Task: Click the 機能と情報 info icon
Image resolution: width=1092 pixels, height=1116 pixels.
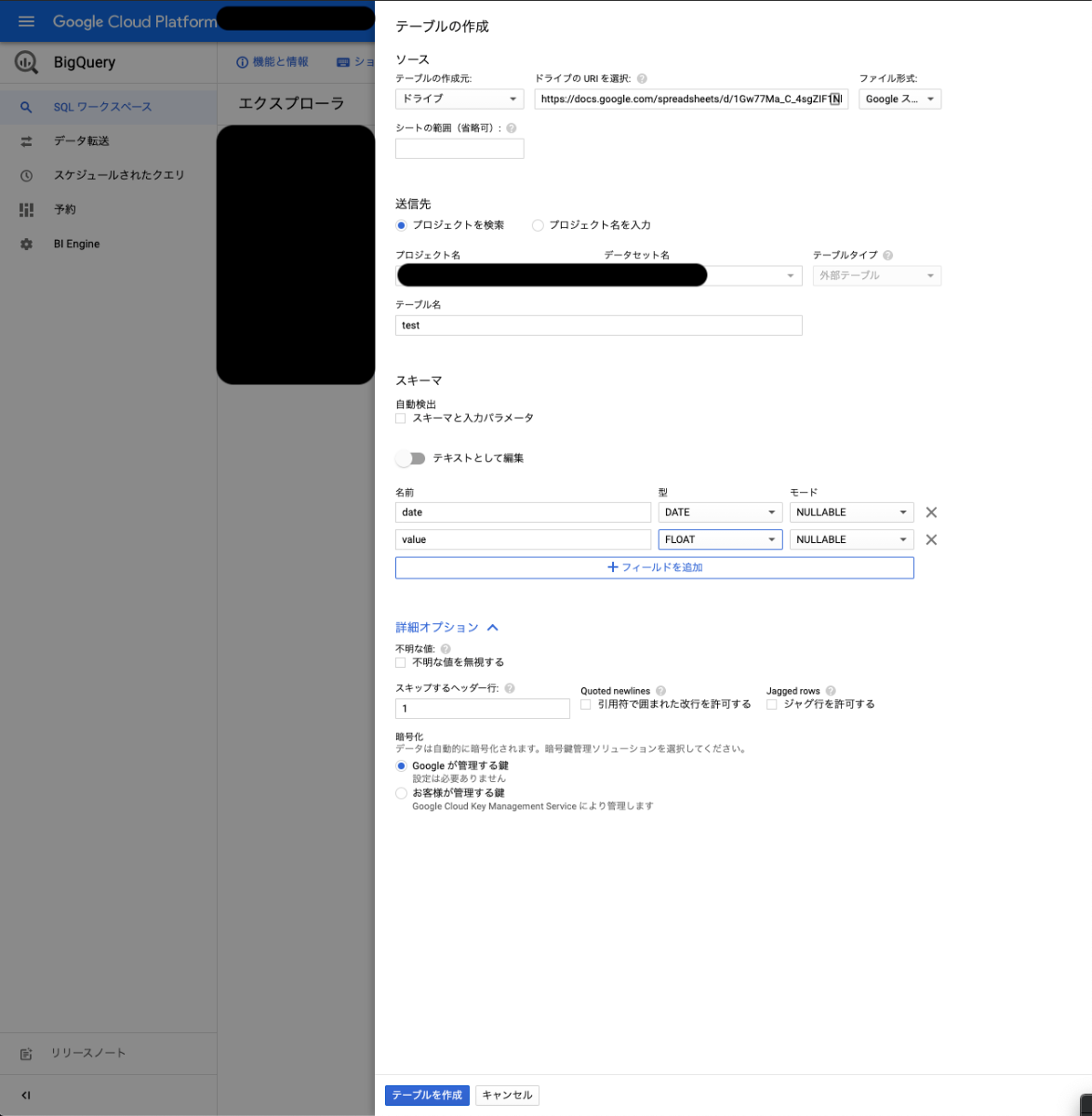Action: tap(243, 62)
